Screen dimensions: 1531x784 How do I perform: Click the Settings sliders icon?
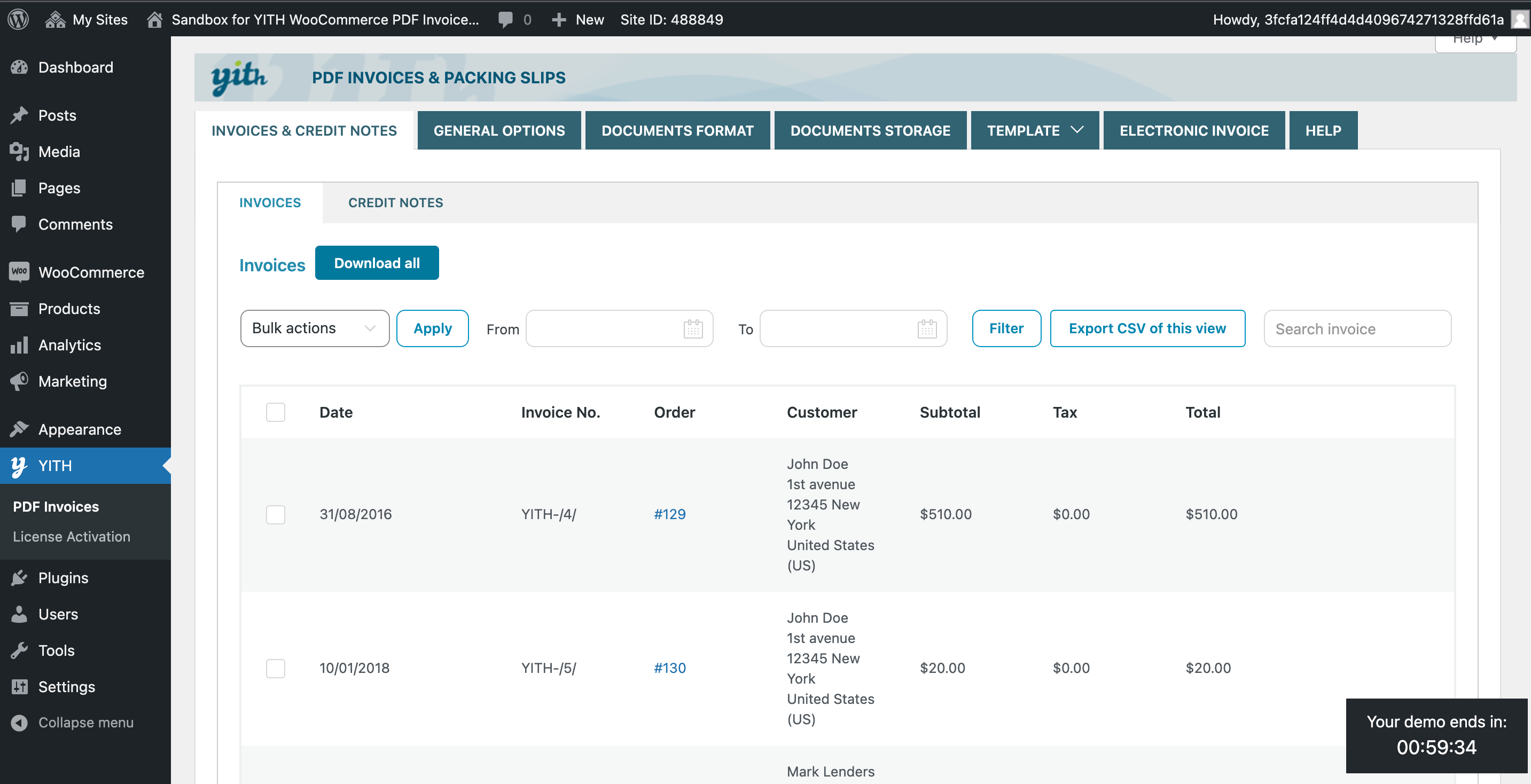pos(19,686)
